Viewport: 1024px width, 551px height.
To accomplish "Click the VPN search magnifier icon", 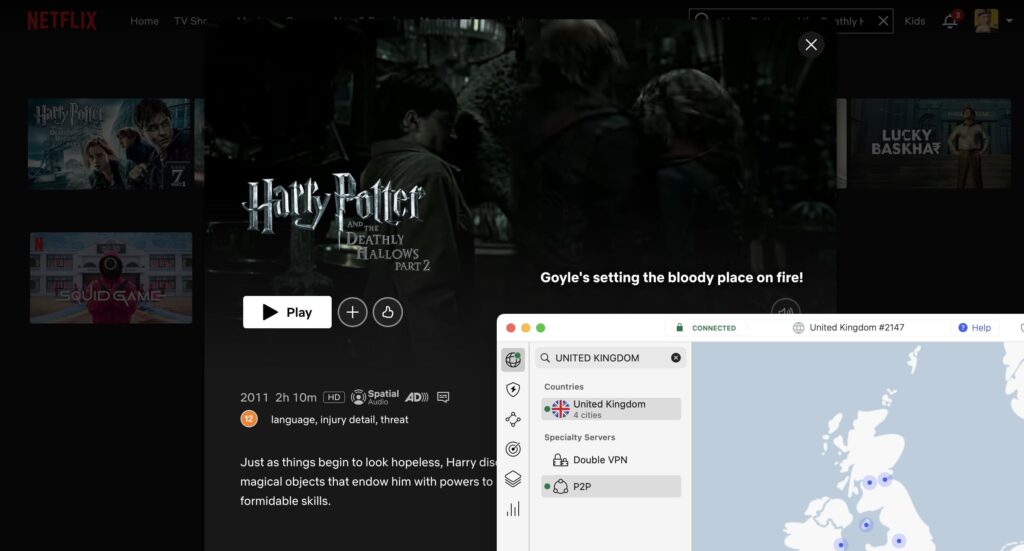I will (x=545, y=358).
